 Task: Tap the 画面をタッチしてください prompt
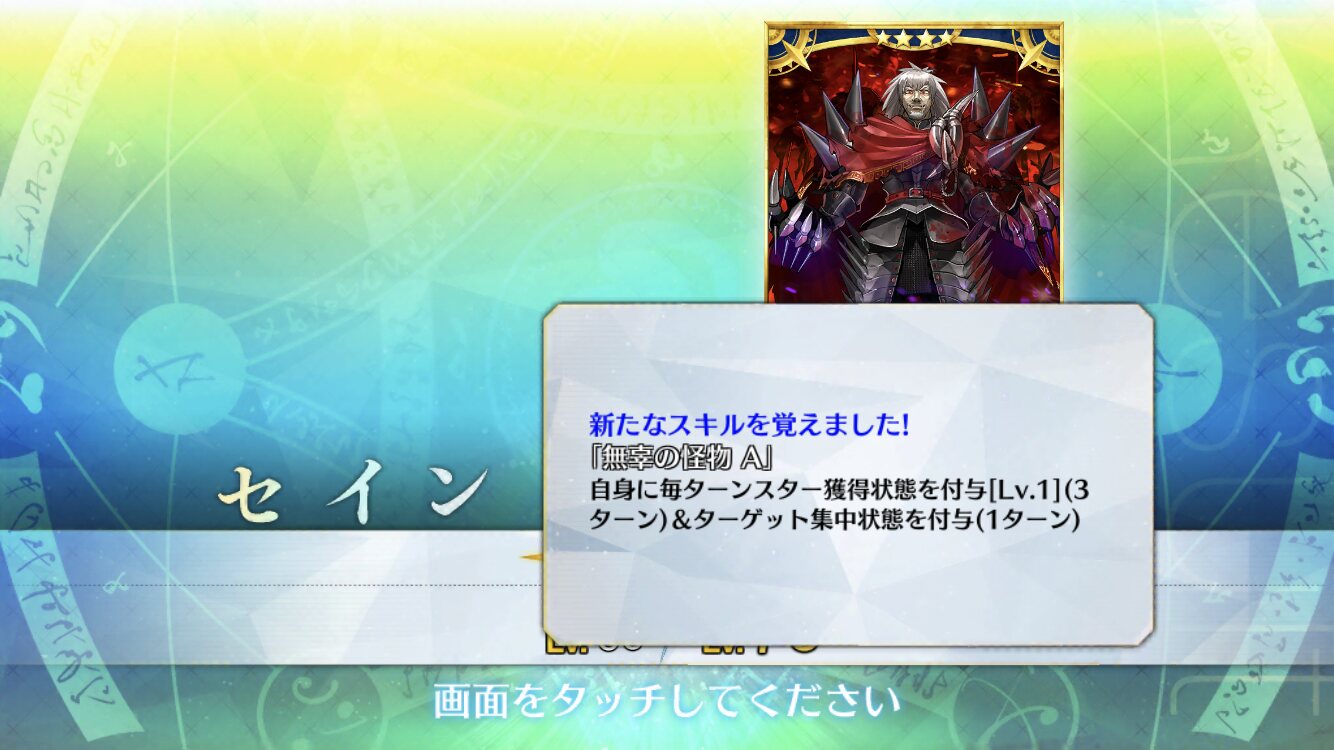click(659, 701)
